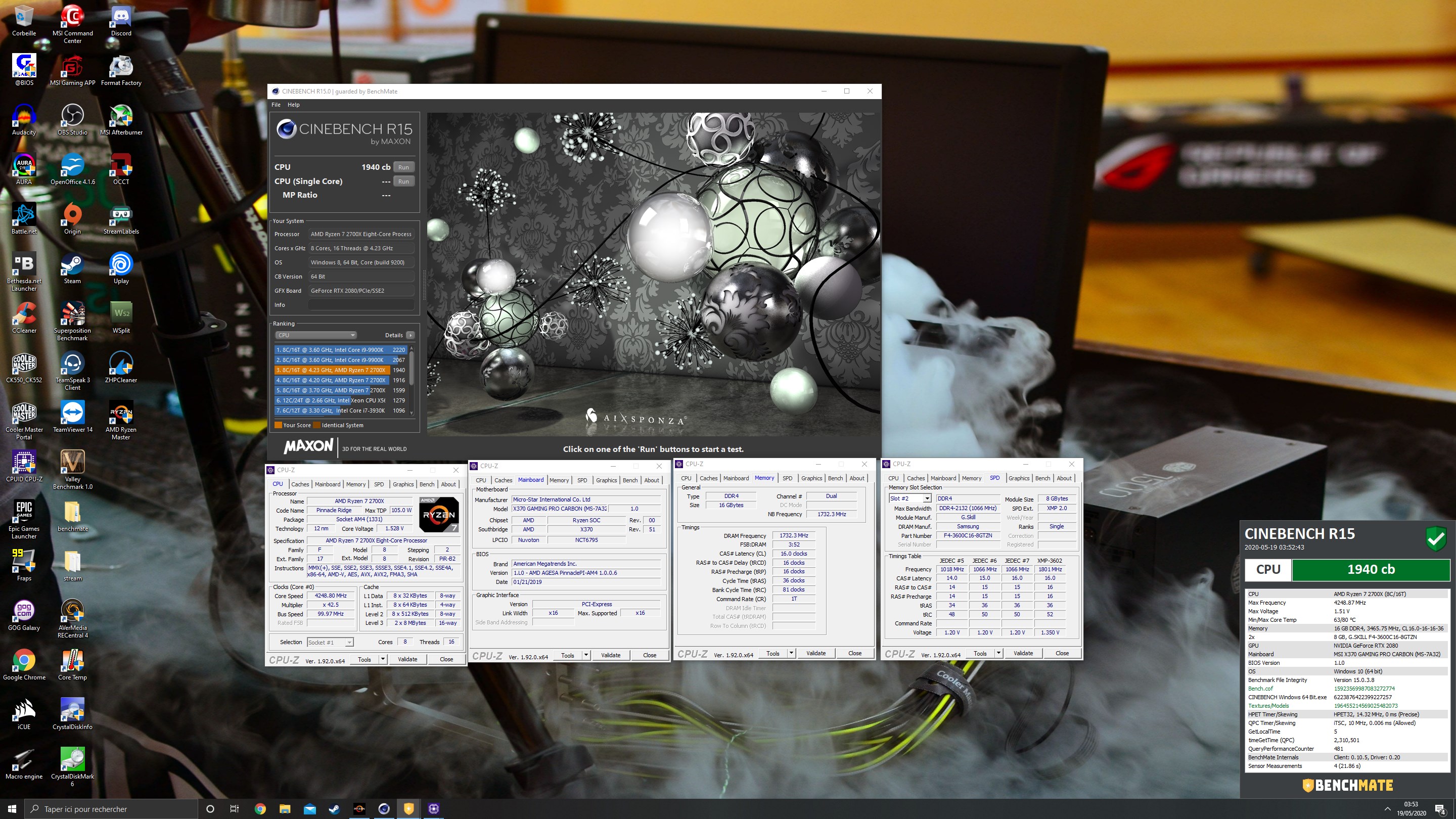The width and height of the screenshot is (1456, 819).
Task: Click the Cinebench Info input field
Action: pyautogui.click(x=362, y=305)
